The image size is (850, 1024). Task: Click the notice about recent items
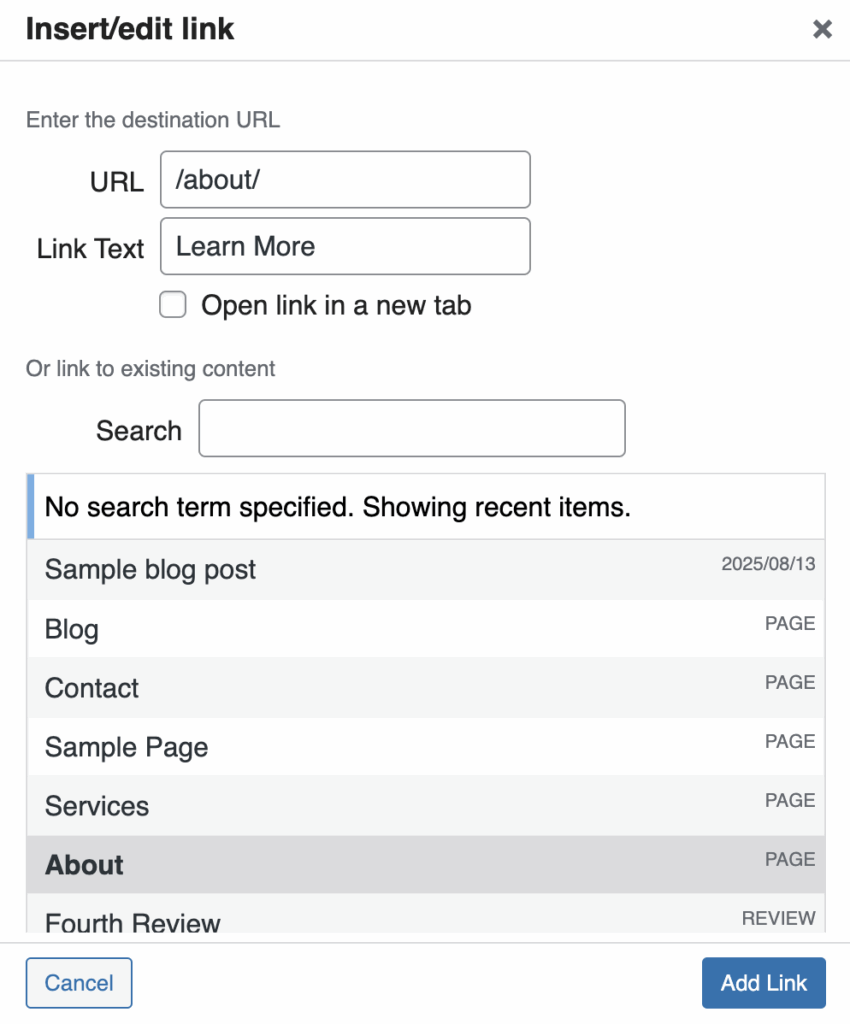[x=338, y=507]
